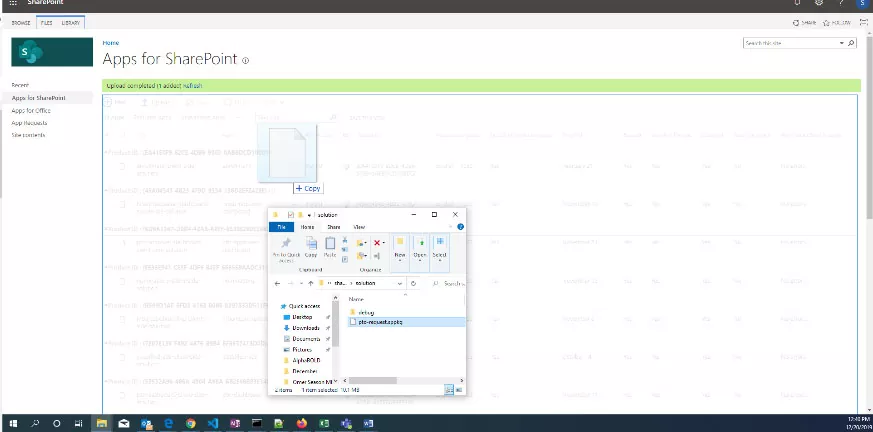The height and width of the screenshot is (432, 873).
Task: Expand the Explorer address bar history dropdown
Action: [399, 283]
